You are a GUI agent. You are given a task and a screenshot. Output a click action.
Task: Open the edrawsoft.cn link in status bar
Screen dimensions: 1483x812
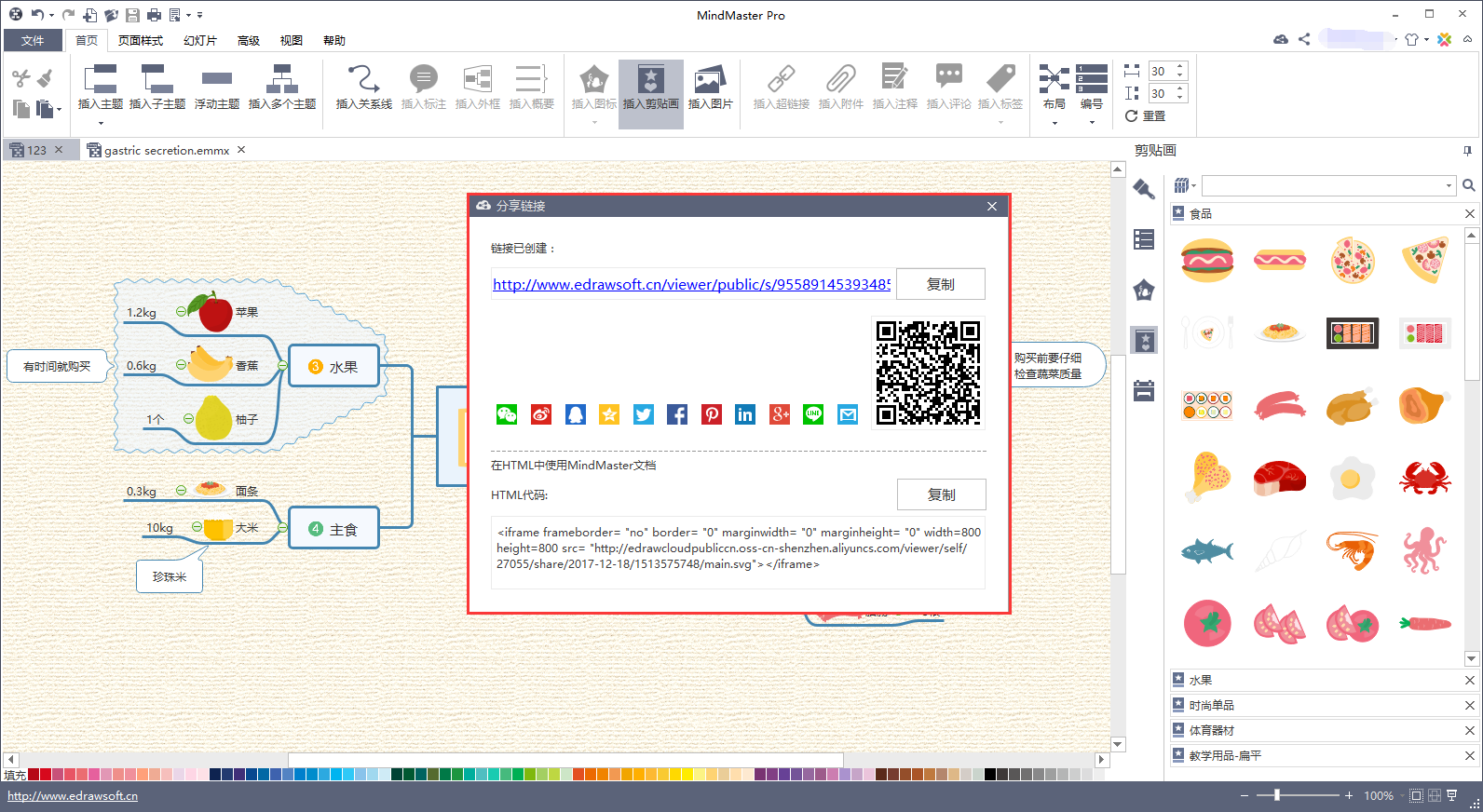pyautogui.click(x=73, y=796)
